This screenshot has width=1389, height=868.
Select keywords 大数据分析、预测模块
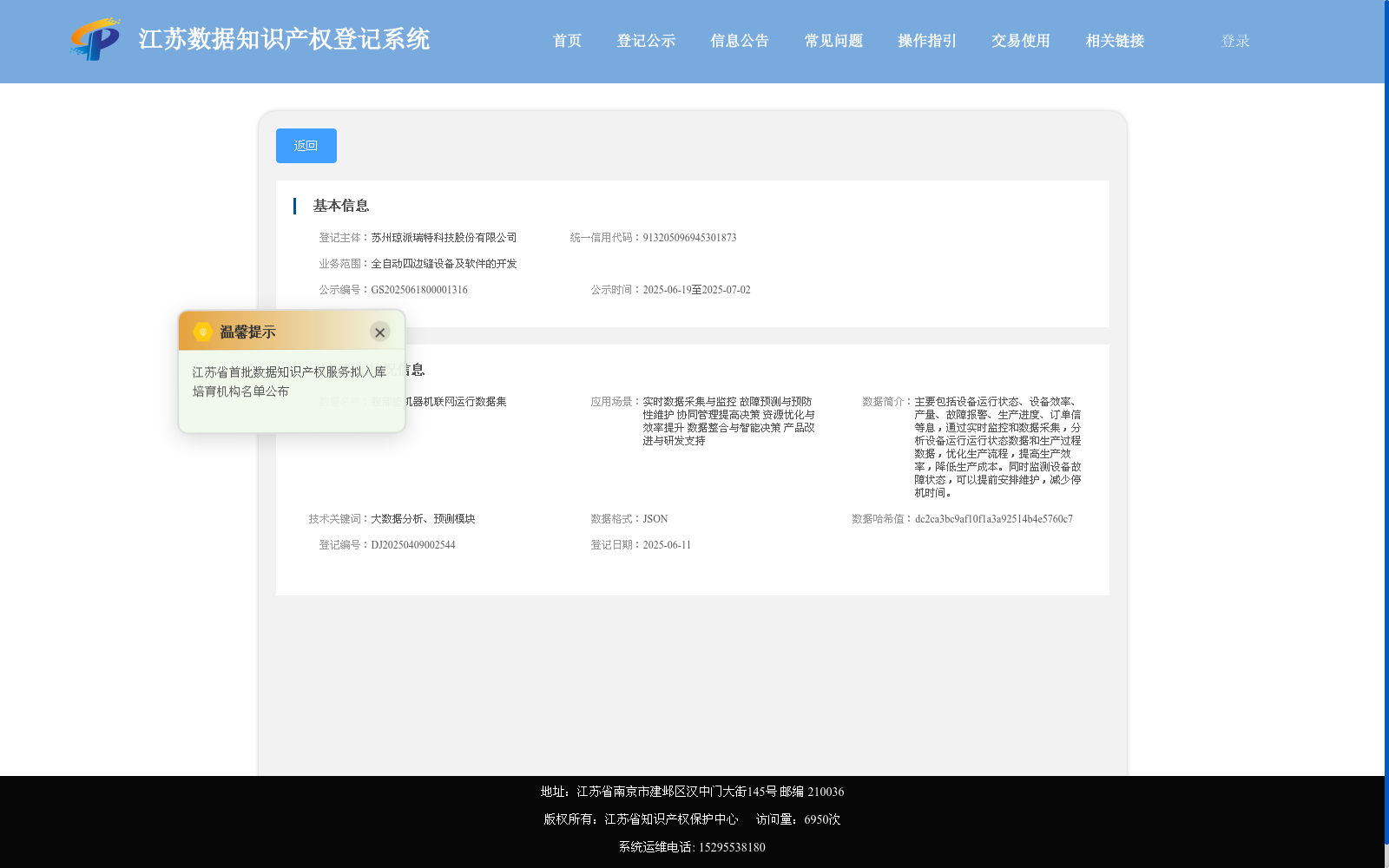tap(423, 519)
